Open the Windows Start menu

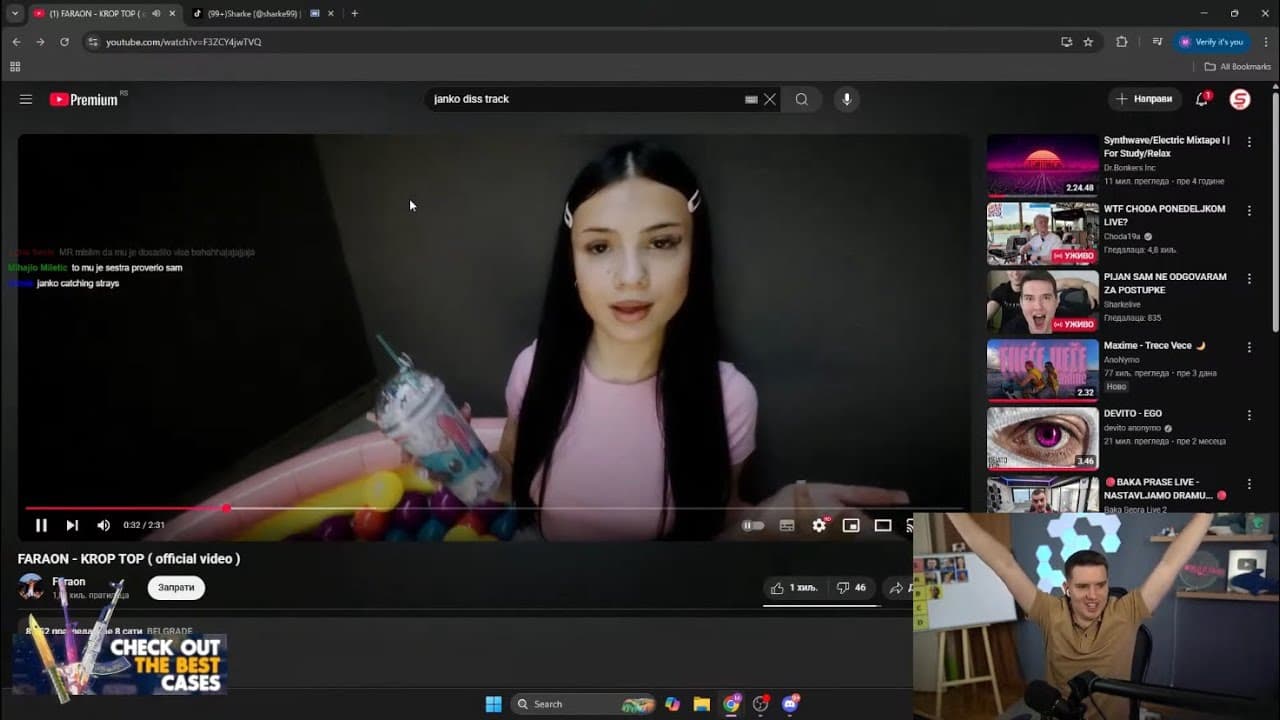click(493, 704)
